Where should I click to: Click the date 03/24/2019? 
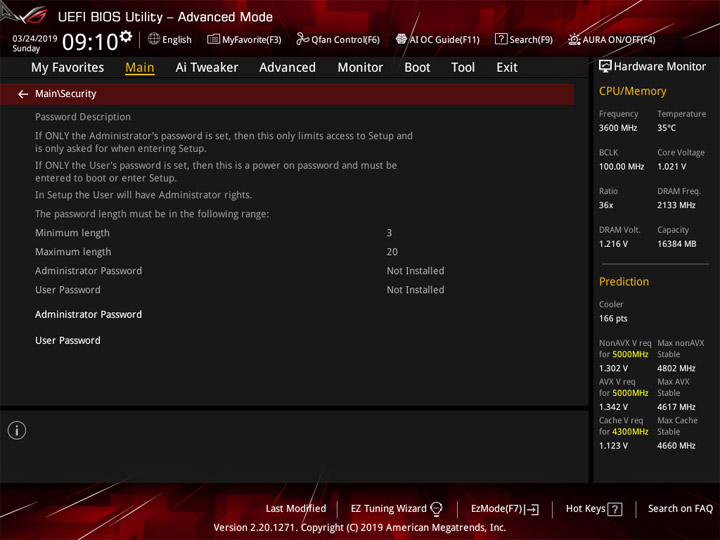pos(35,39)
